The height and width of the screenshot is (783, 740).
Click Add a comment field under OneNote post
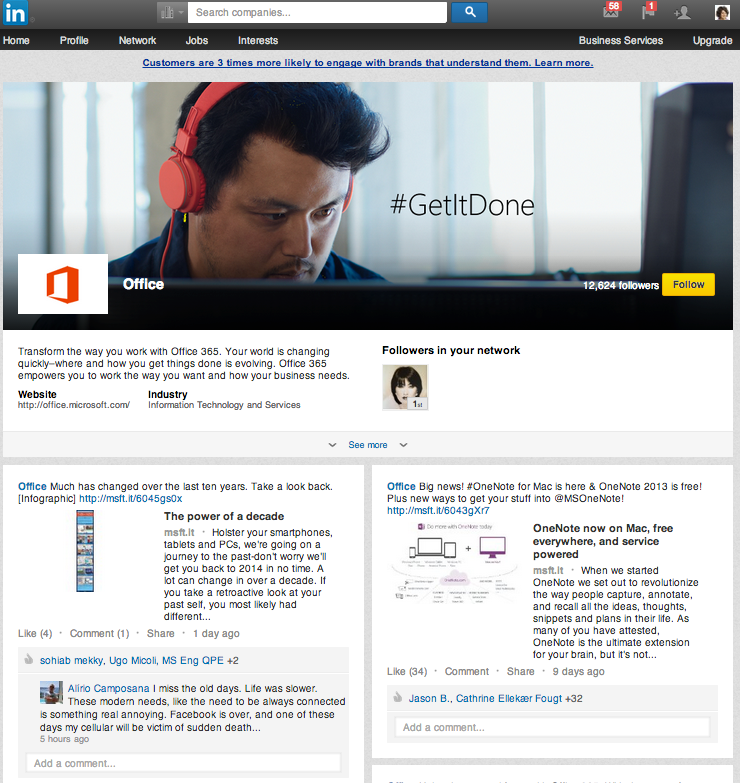552,728
